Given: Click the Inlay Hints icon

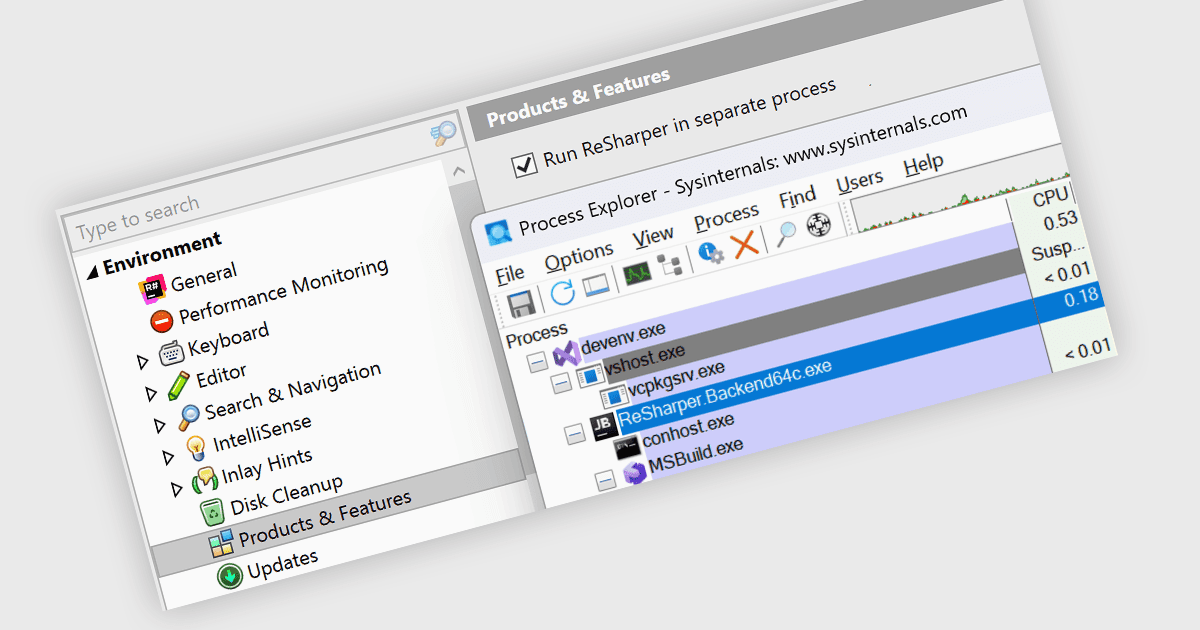Looking at the screenshot, I should 205,479.
